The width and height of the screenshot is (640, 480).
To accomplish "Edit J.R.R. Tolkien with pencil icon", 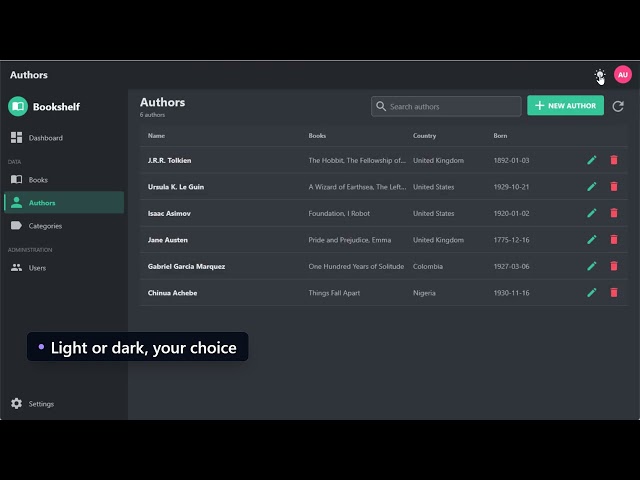I will coord(591,160).
